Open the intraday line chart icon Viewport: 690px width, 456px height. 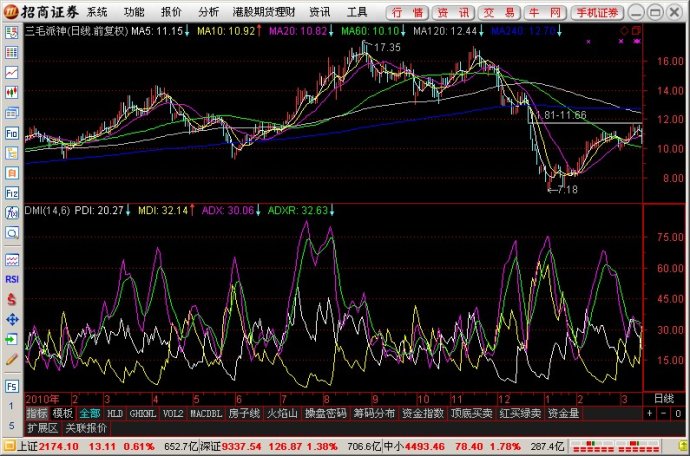coord(11,73)
